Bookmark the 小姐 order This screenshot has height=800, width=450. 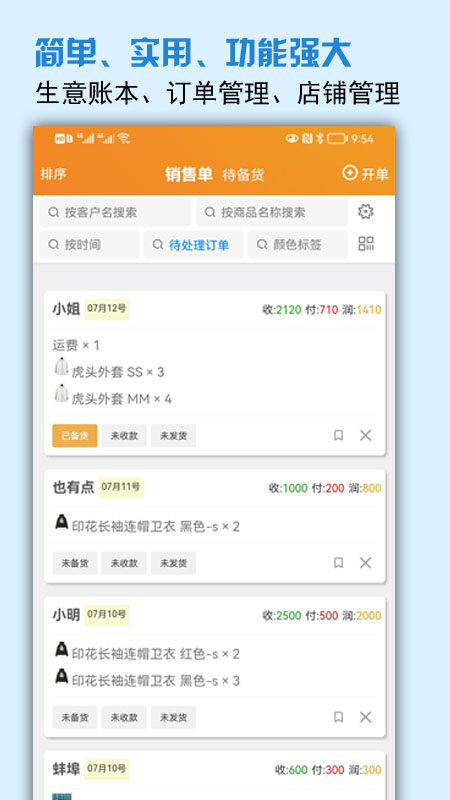click(338, 435)
